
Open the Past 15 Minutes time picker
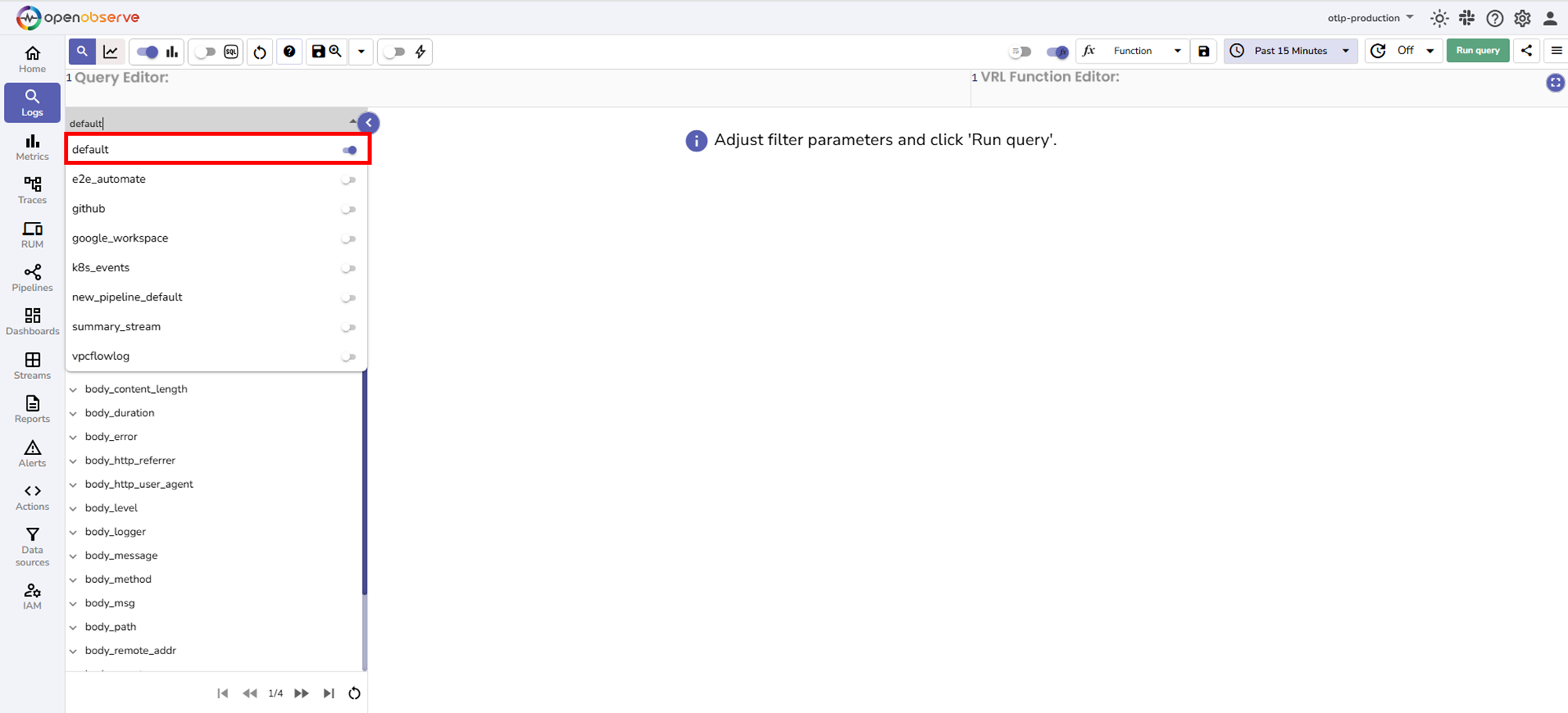click(x=1290, y=51)
